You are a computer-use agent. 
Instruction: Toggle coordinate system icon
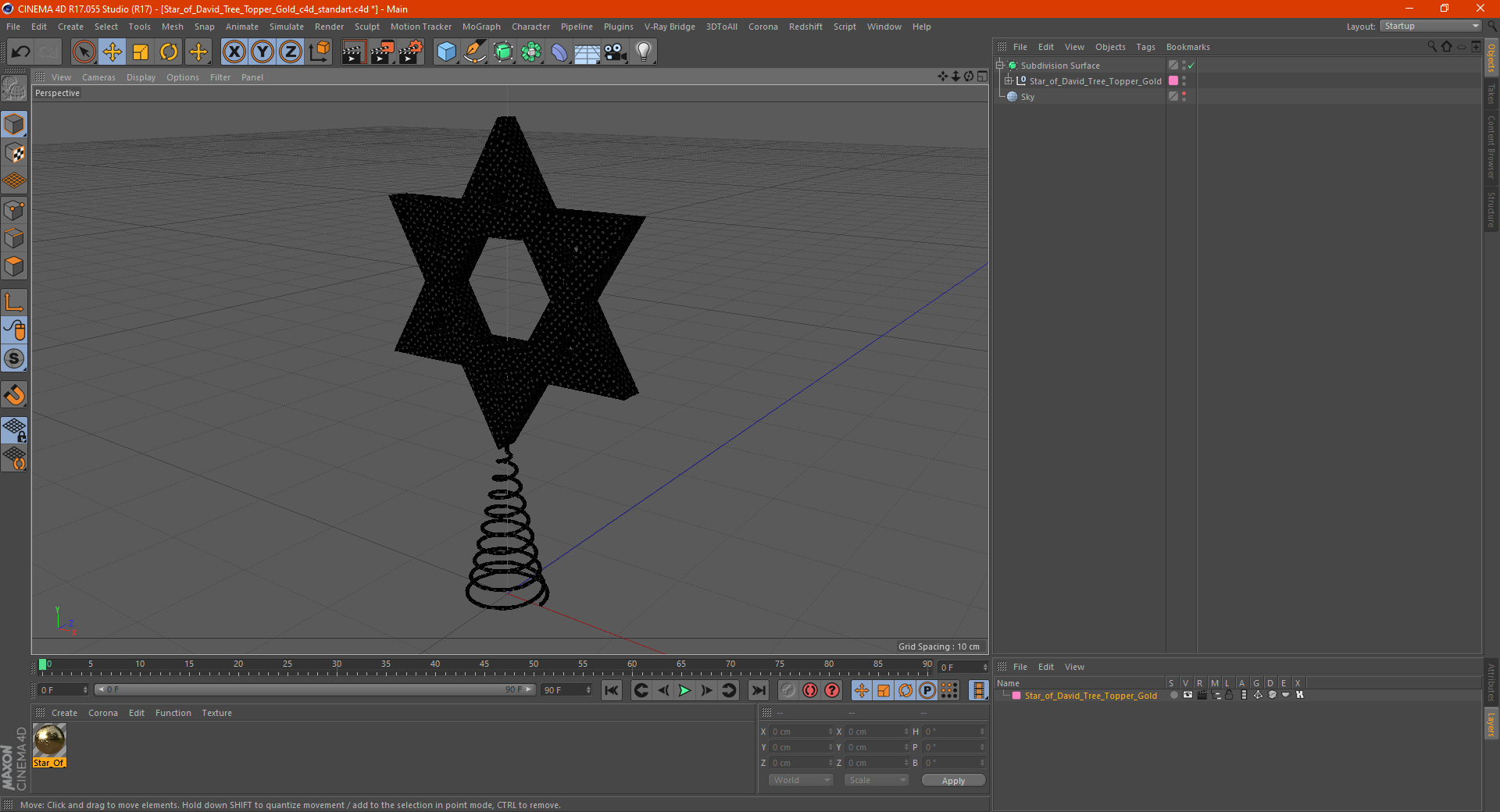[x=319, y=52]
